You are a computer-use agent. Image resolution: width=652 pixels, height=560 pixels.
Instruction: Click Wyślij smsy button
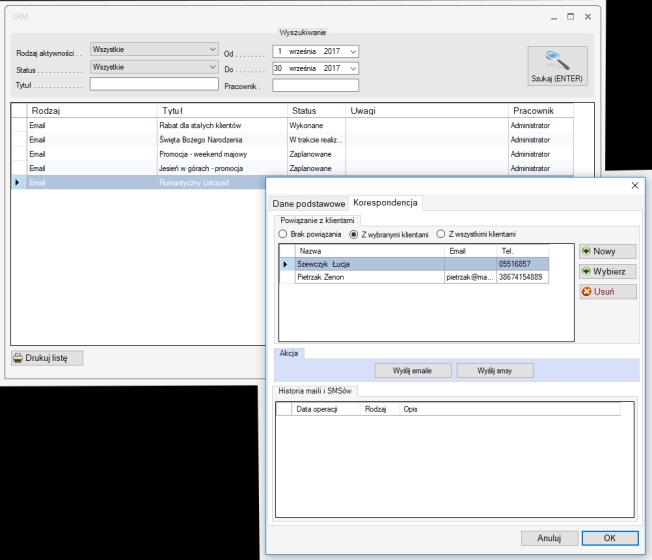click(x=494, y=370)
